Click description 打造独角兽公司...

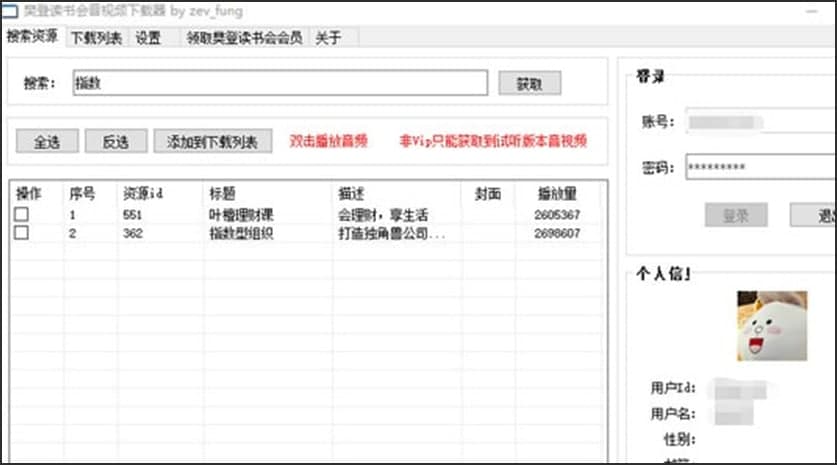[391, 233]
